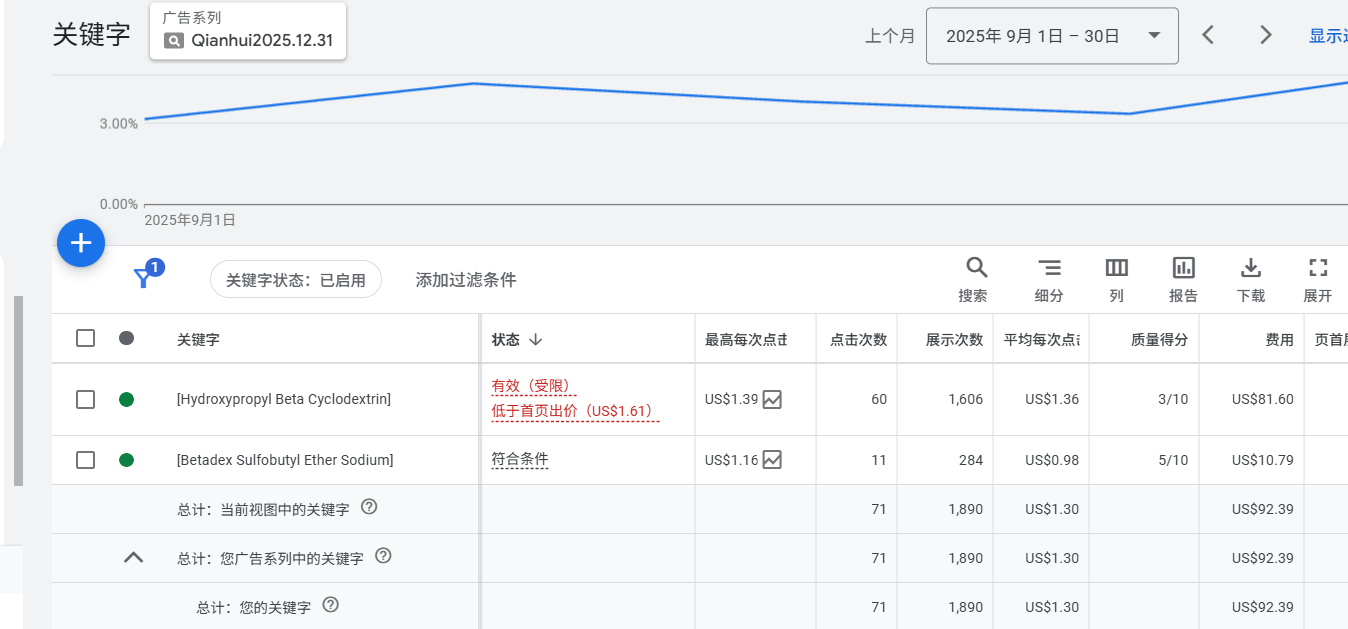This screenshot has width=1348, height=629.
Task: Open the columns (列) icon
Action: tap(1116, 268)
